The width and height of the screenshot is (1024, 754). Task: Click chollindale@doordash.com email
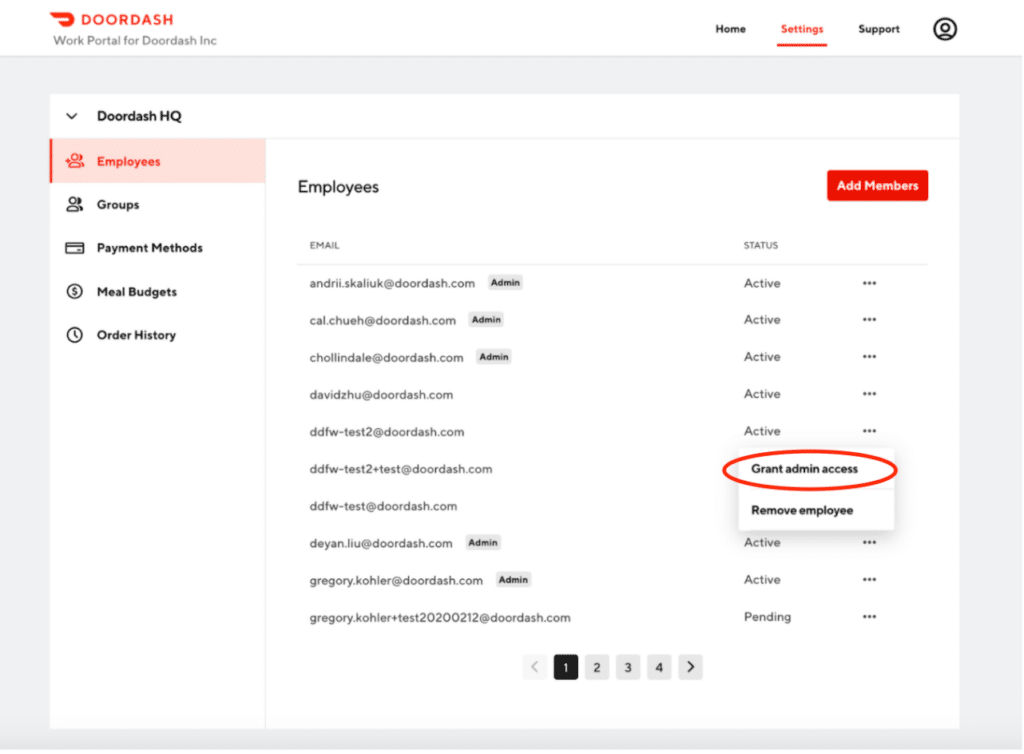tap(387, 358)
